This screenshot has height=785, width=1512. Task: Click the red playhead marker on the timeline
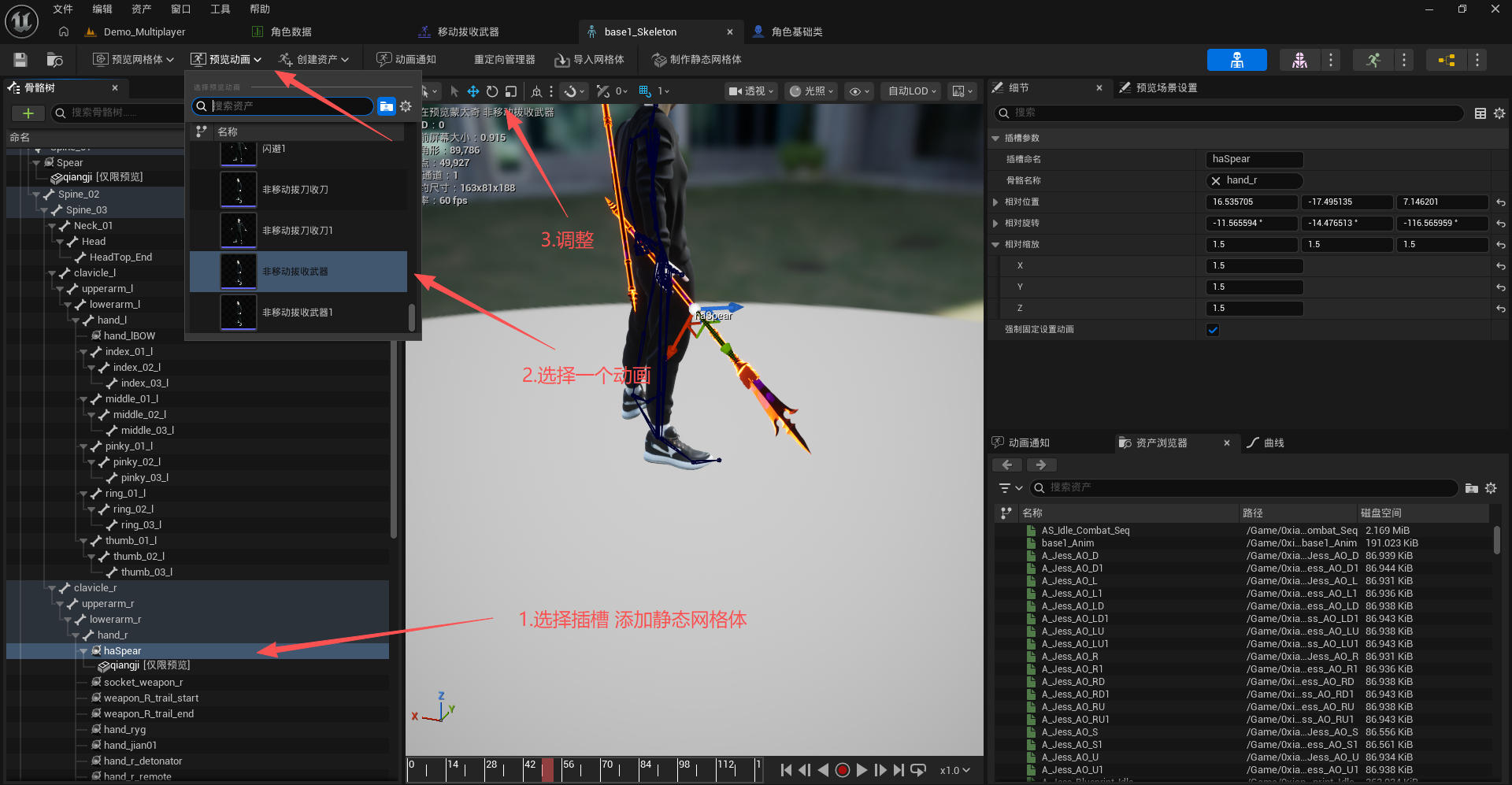pyautogui.click(x=547, y=769)
